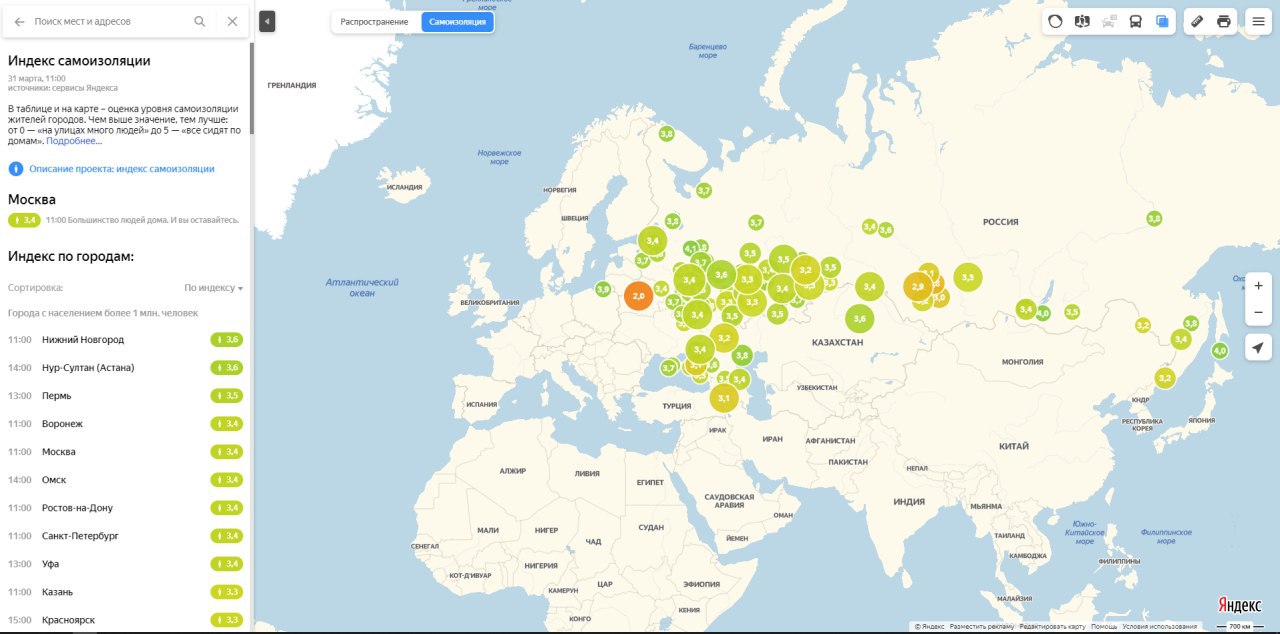Image resolution: width=1280 pixels, height=634 pixels.
Task: Select the 3,1 marker above Ирак
Action: click(724, 398)
